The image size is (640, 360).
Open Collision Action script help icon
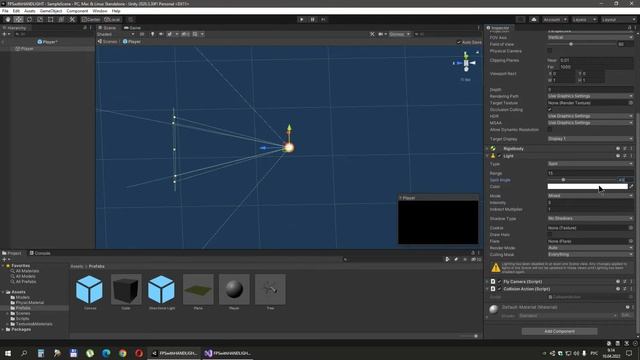[618, 289]
